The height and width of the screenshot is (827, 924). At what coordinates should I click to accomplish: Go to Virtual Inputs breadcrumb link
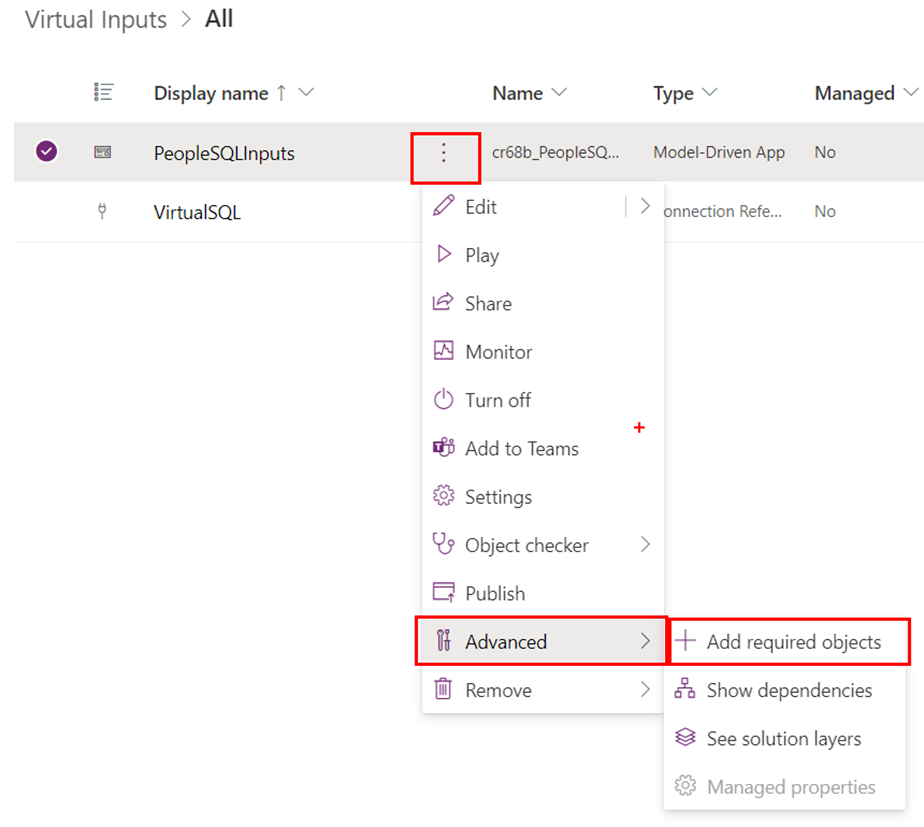(96, 20)
